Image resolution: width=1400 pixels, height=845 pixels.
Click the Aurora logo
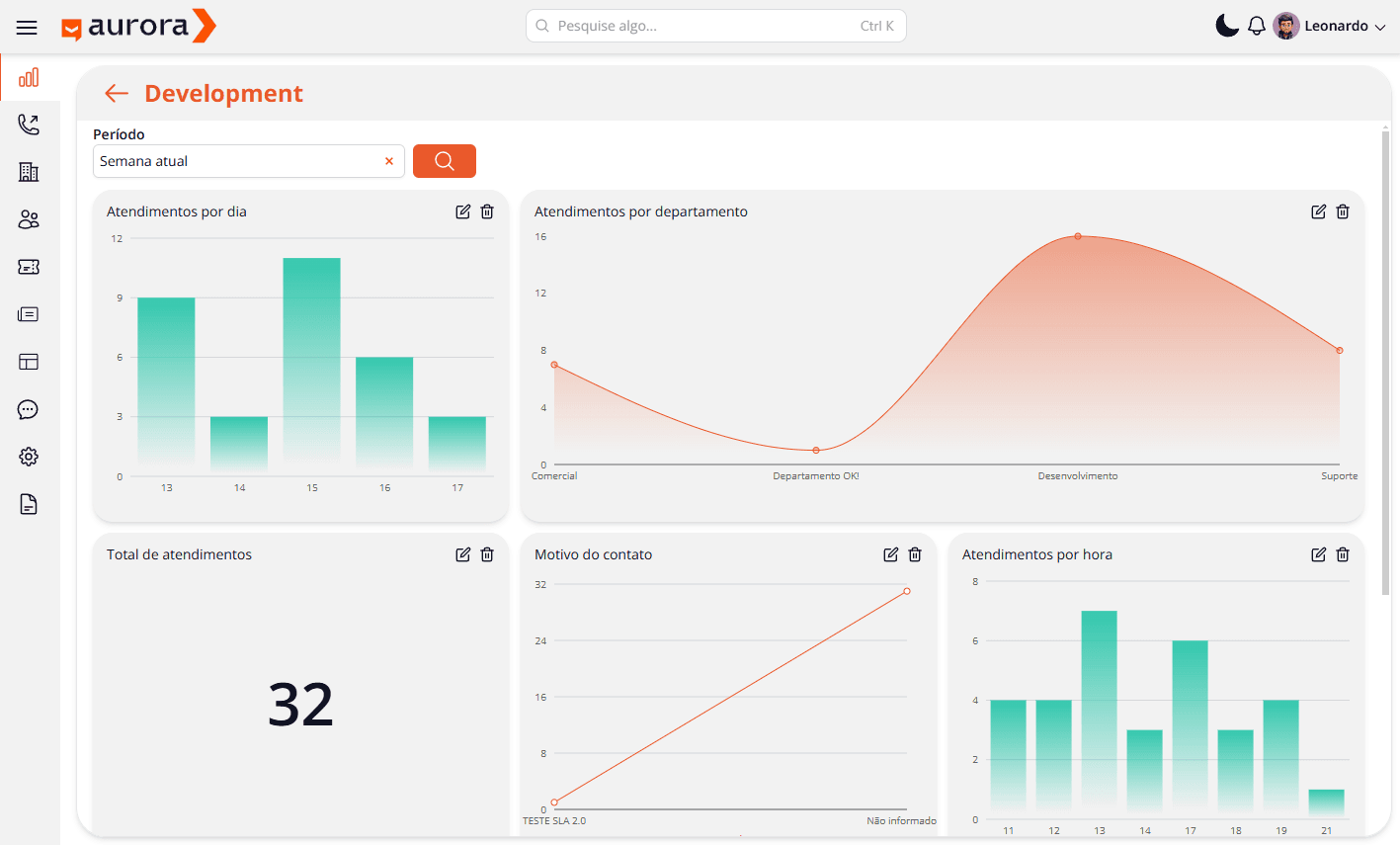[x=138, y=27]
